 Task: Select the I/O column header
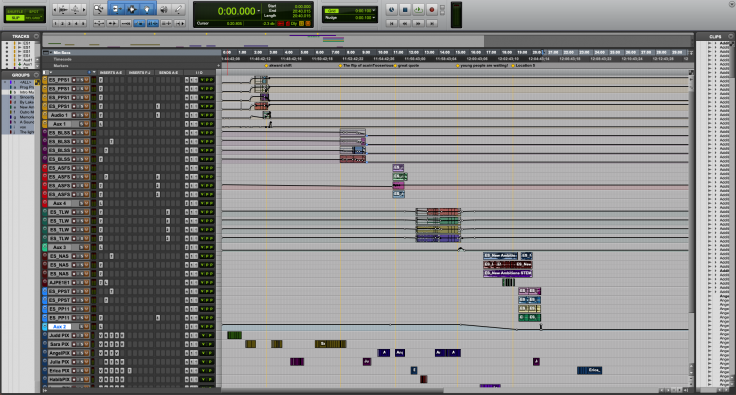pyautogui.click(x=199, y=73)
